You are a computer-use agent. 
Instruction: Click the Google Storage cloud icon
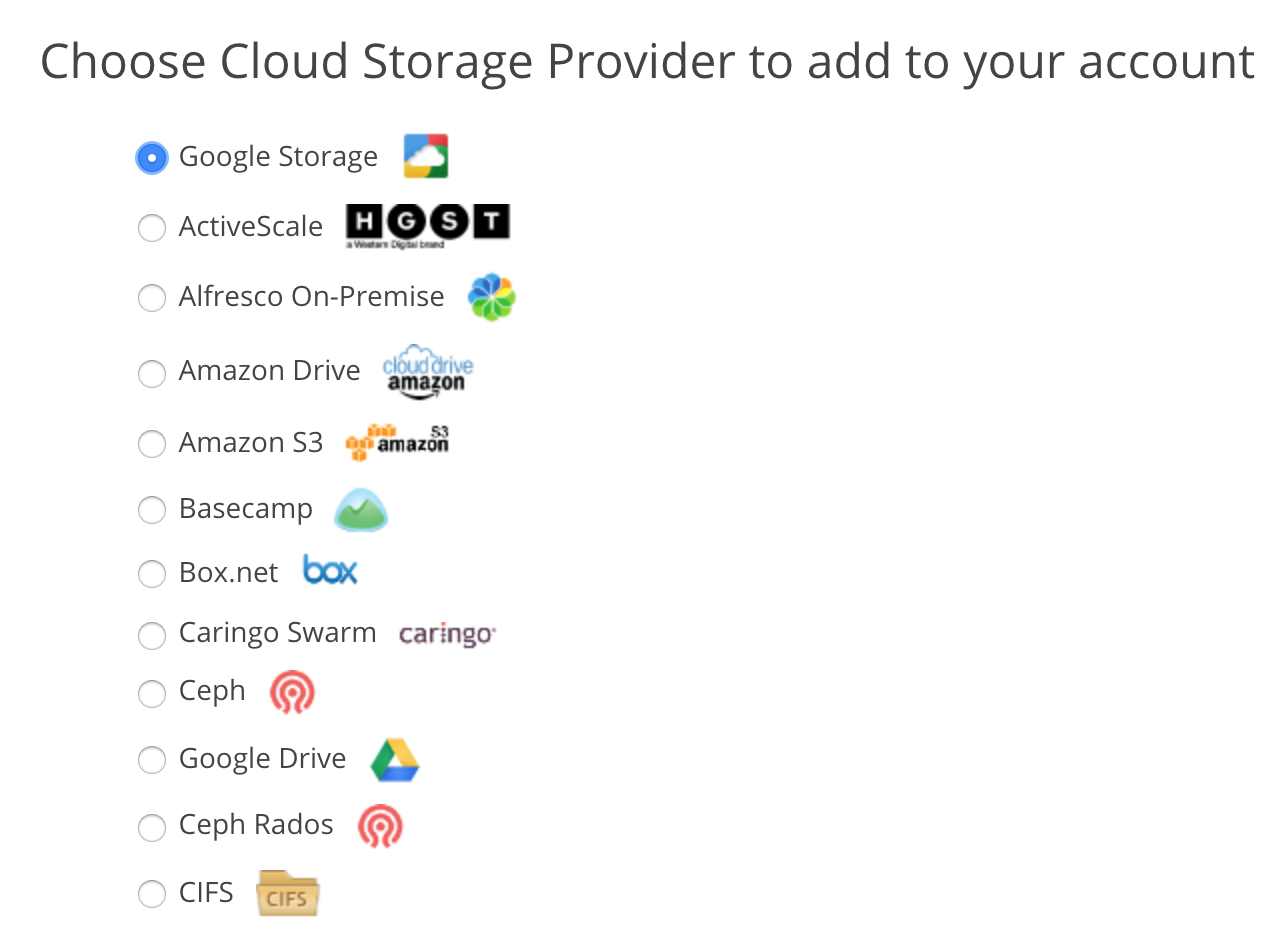click(x=426, y=157)
